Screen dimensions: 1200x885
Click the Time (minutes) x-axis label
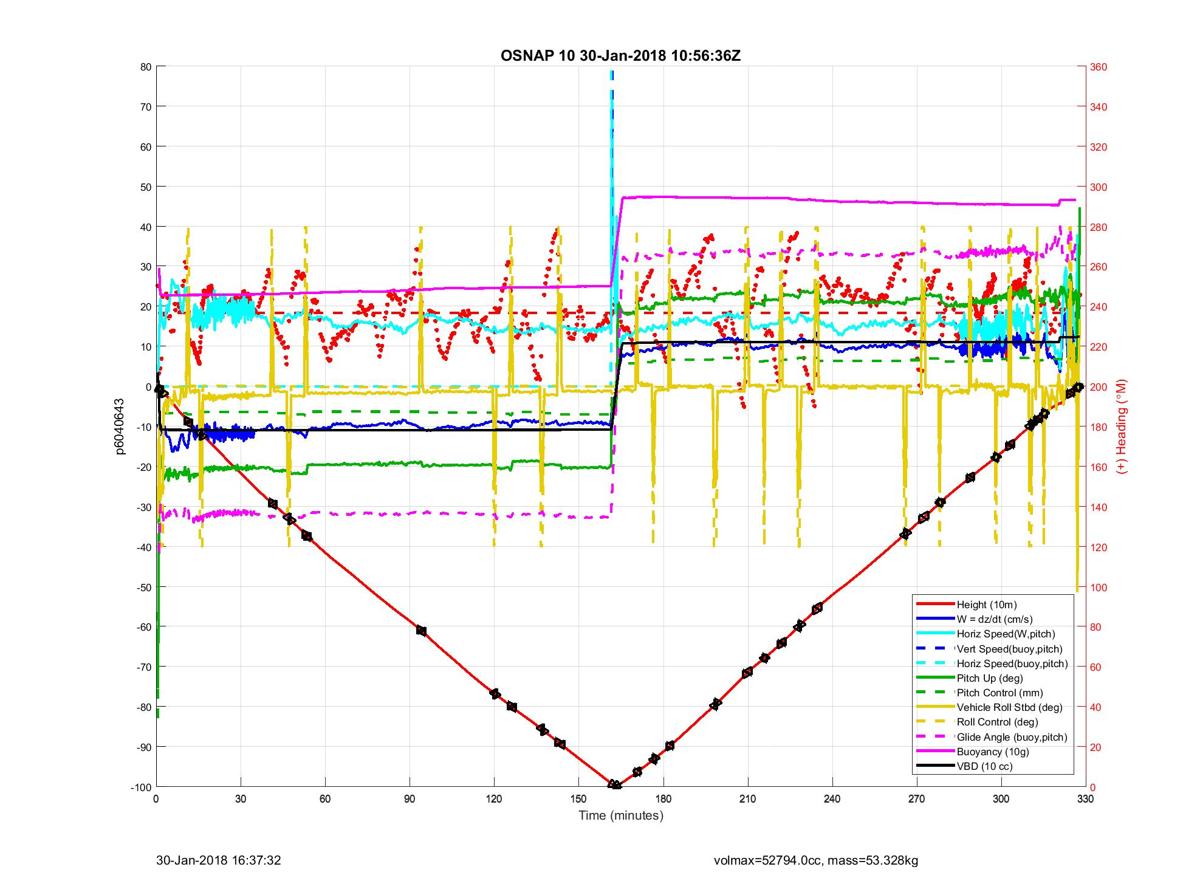pyautogui.click(x=621, y=816)
